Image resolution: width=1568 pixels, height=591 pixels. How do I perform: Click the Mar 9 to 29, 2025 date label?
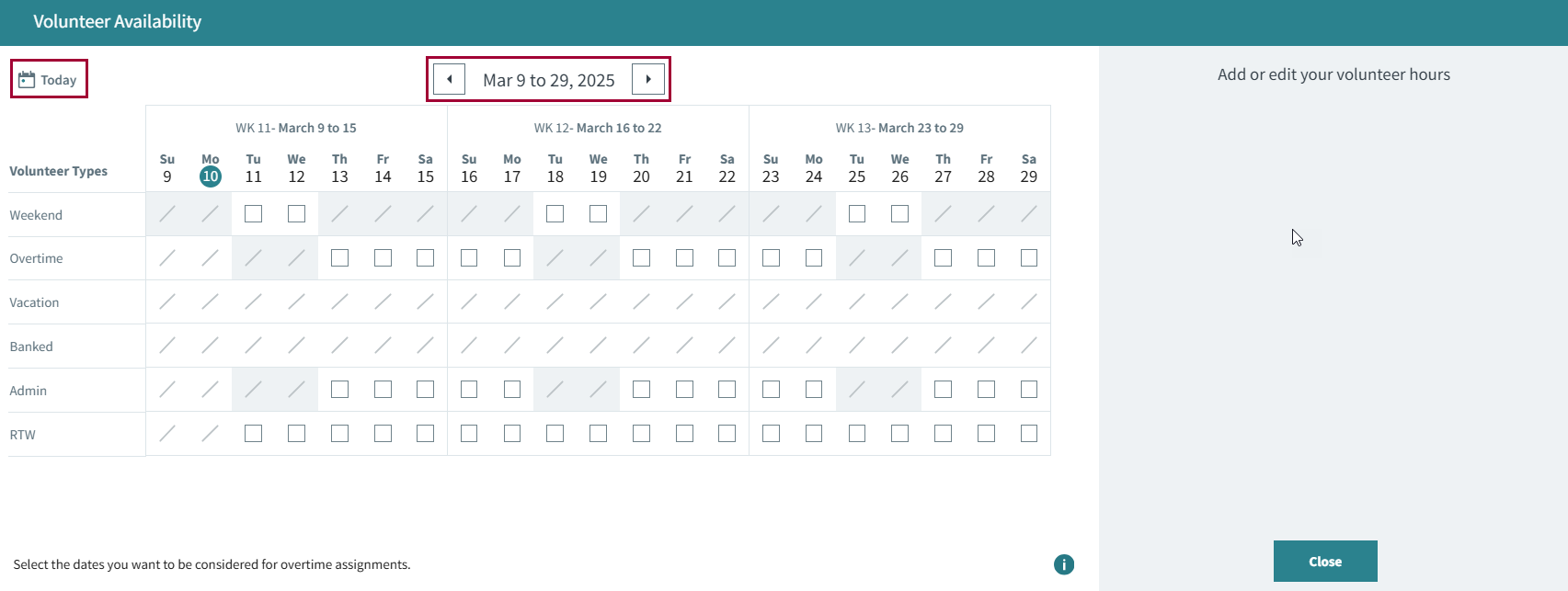[548, 80]
